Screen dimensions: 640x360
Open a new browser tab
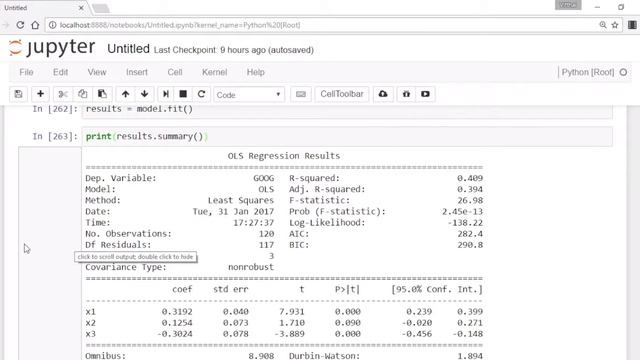[101, 8]
